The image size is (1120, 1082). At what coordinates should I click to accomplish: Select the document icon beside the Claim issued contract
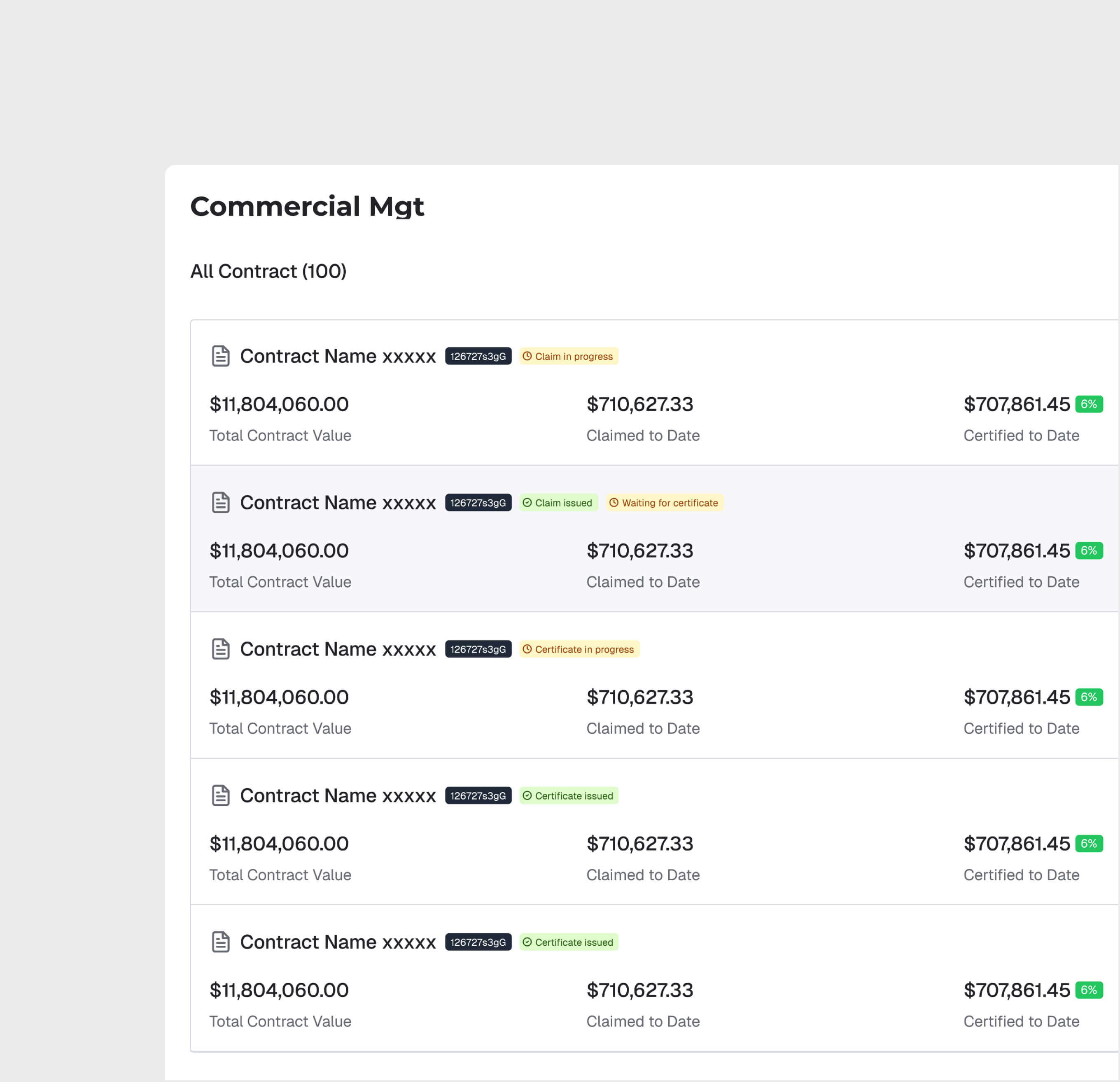point(220,502)
